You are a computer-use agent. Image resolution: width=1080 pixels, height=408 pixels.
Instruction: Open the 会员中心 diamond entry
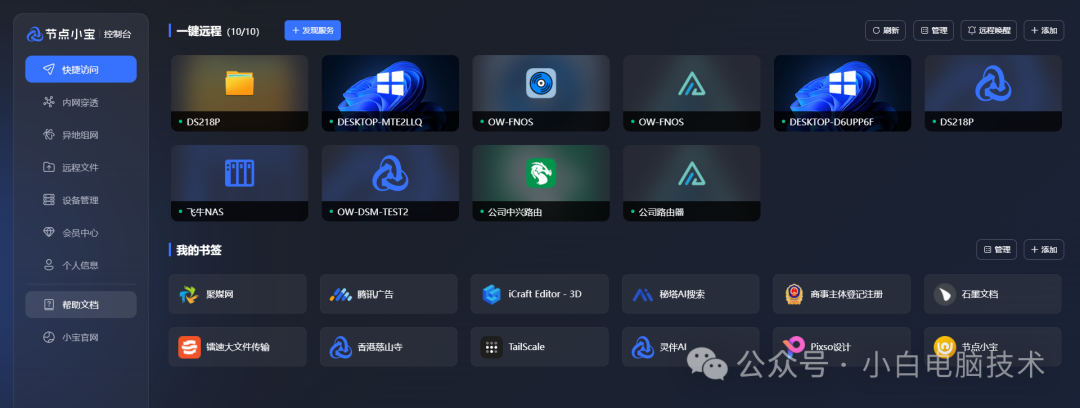pos(81,233)
